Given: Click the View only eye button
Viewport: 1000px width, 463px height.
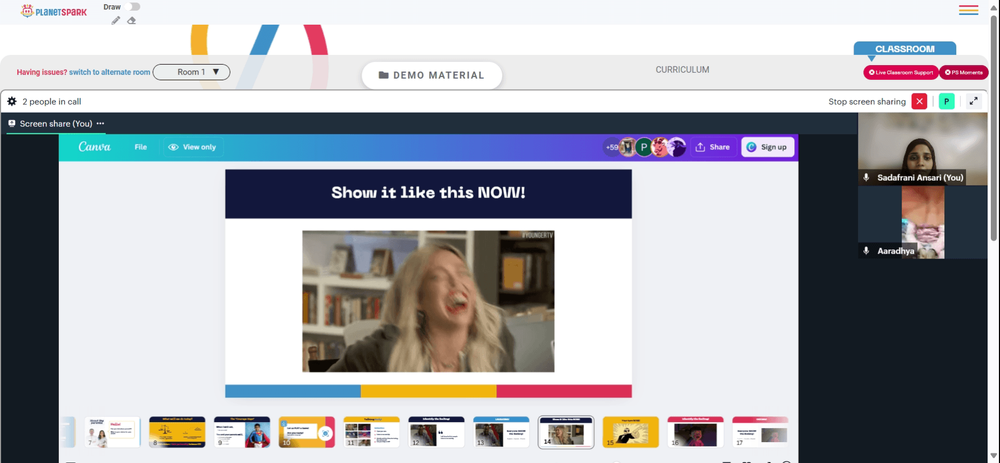Looking at the screenshot, I should [192, 147].
